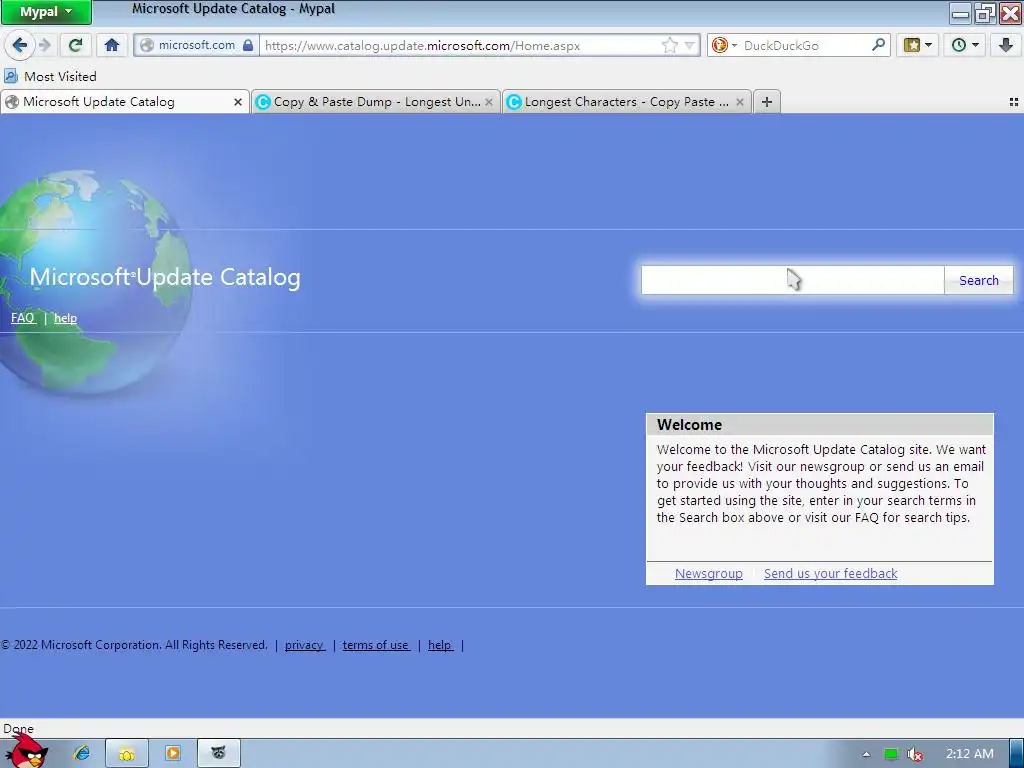Open the file explorer taskbar icon

point(127,754)
